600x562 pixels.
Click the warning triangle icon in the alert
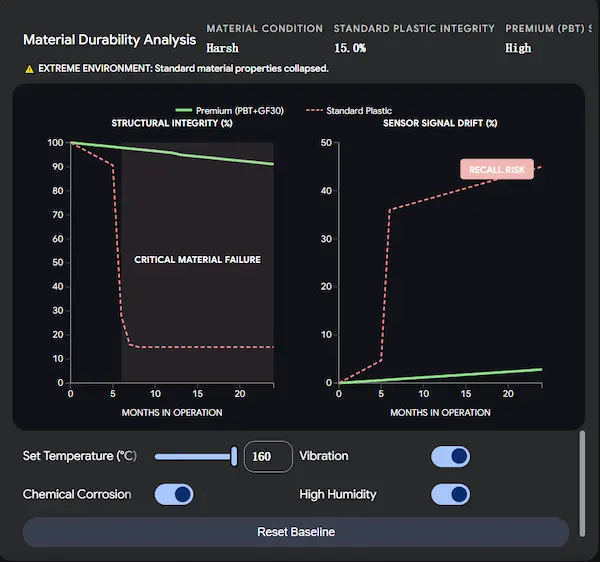29,69
